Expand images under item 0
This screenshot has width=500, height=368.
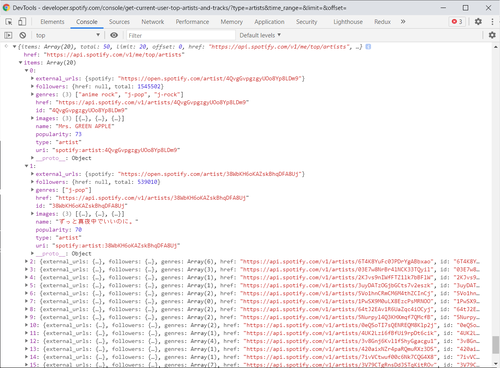pos(32,118)
